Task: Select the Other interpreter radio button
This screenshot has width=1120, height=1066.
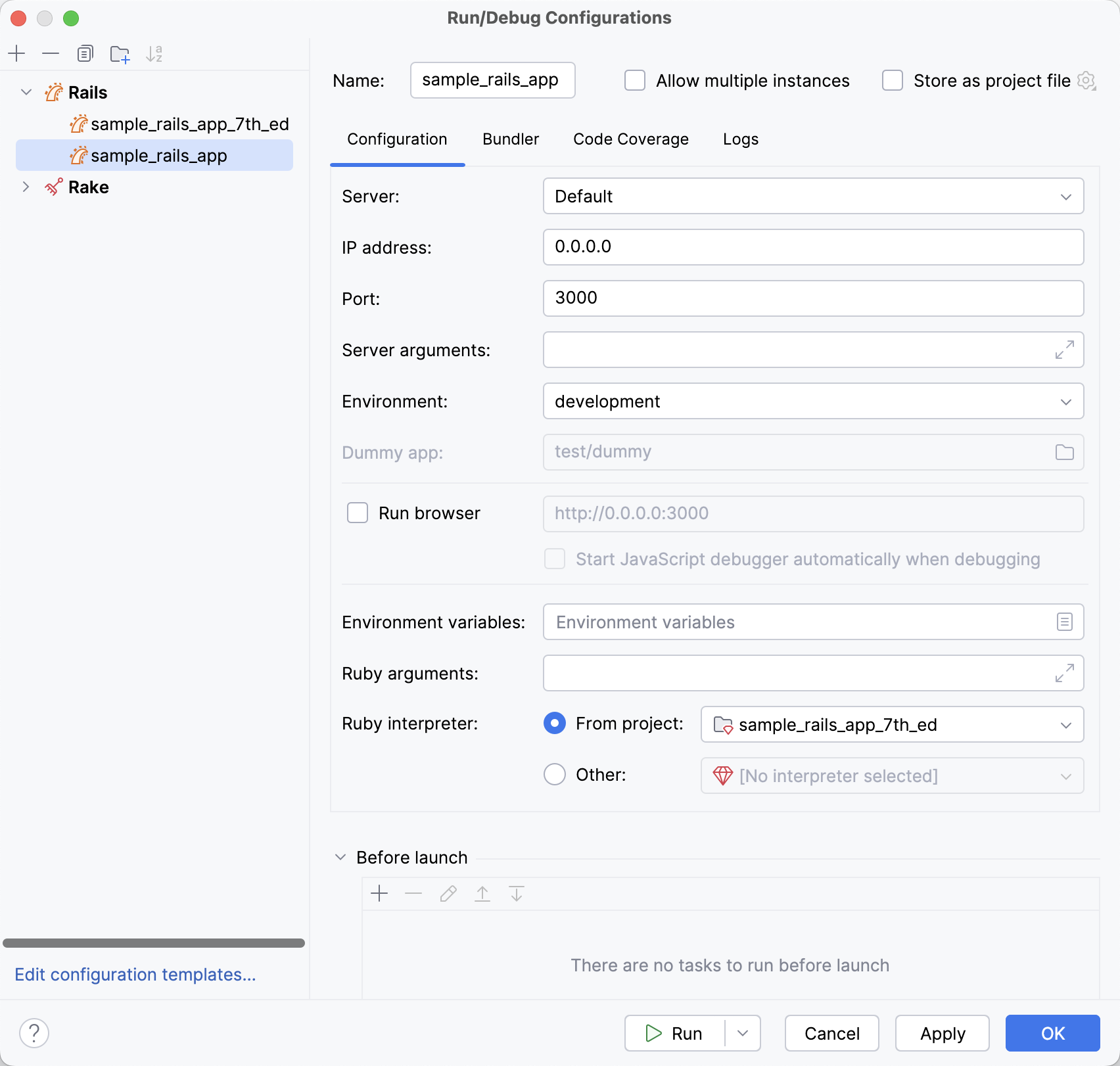Action: pyautogui.click(x=554, y=775)
